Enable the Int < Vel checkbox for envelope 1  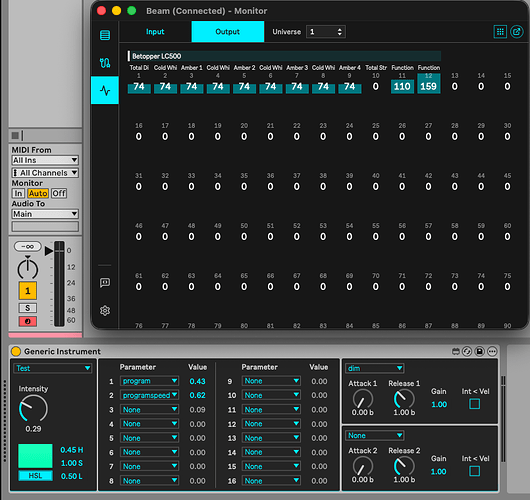(475, 404)
